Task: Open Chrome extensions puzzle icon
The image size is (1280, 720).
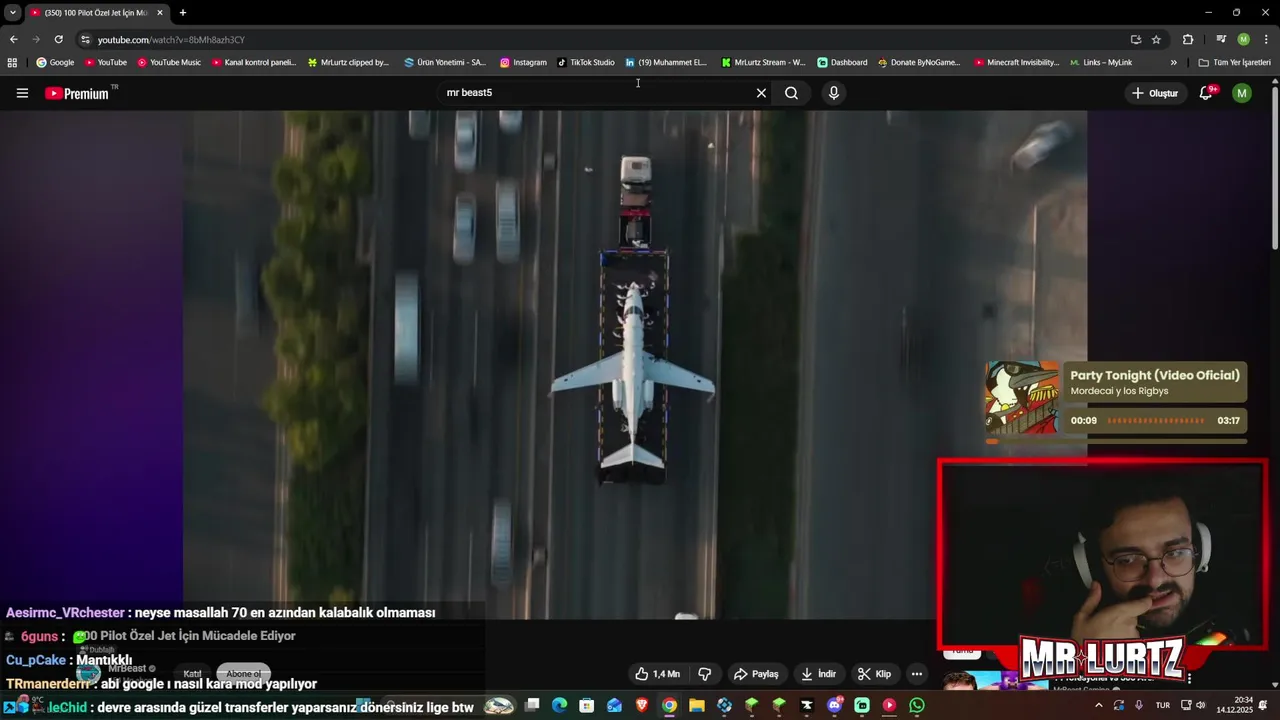Action: 1188,39
